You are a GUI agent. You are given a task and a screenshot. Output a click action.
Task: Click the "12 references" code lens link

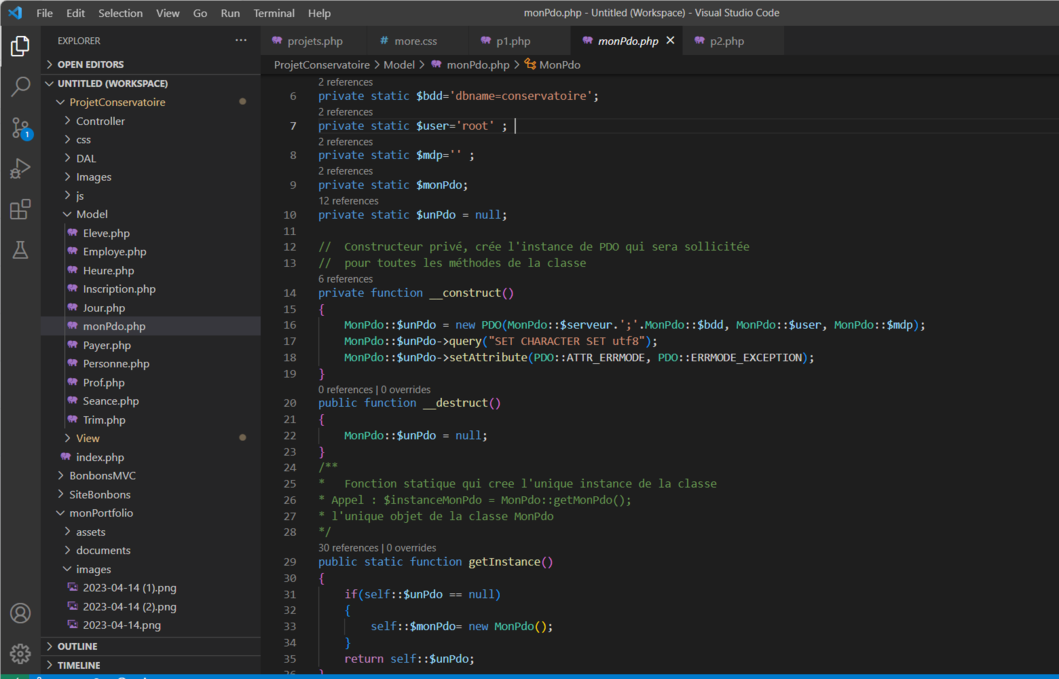[x=348, y=201]
